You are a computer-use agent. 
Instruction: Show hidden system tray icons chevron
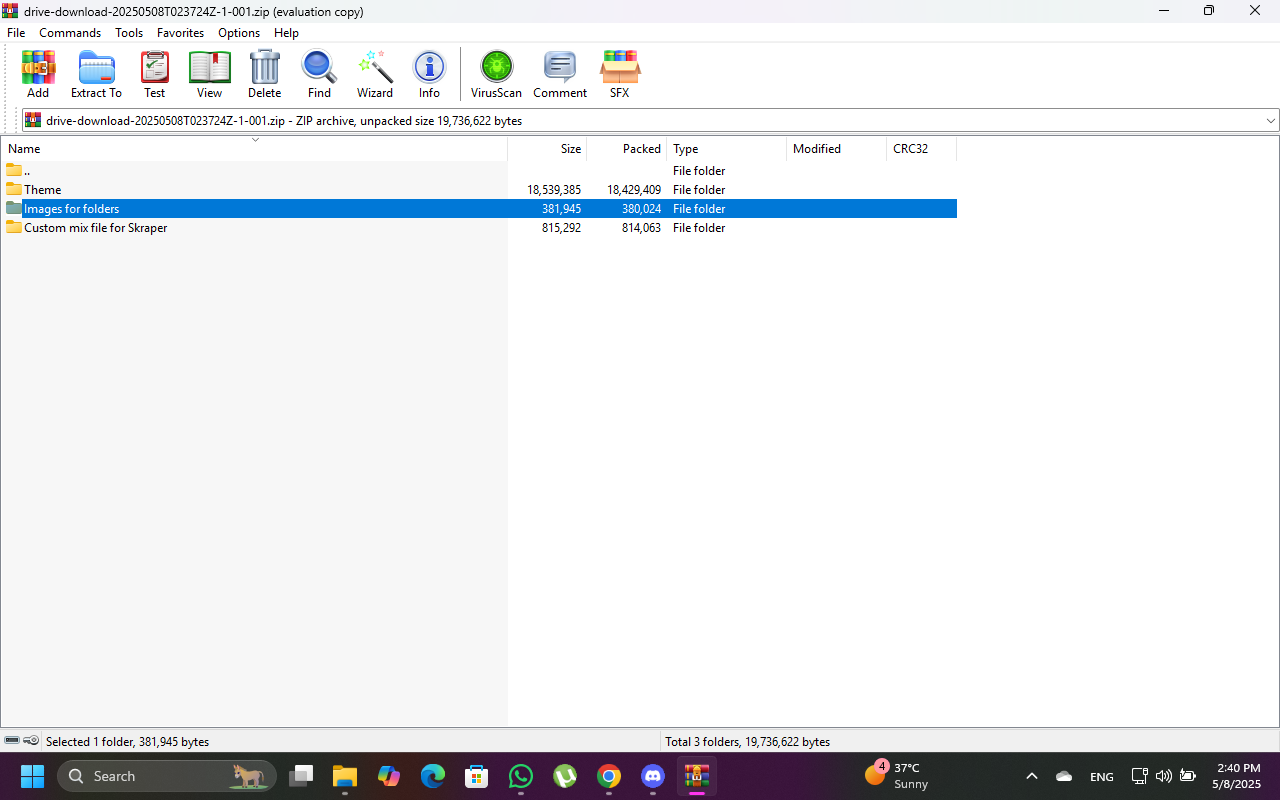tap(1032, 776)
